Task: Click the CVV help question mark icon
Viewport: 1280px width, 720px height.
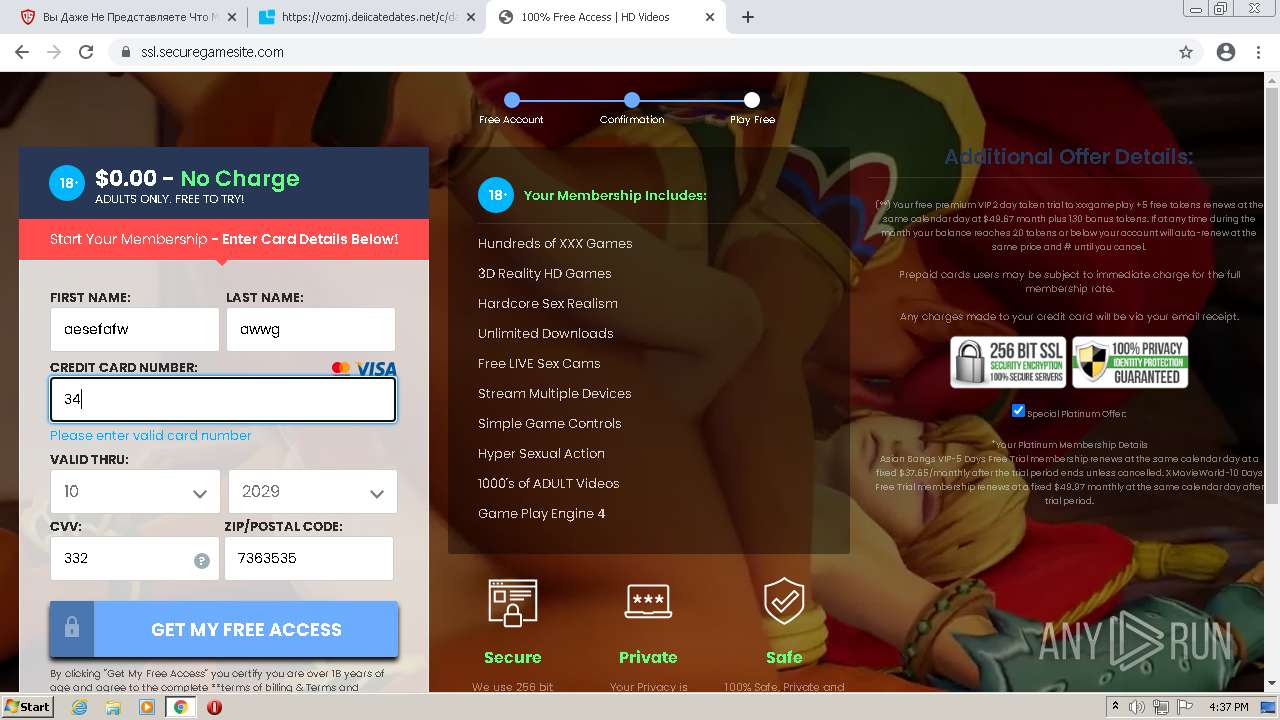Action: (202, 561)
